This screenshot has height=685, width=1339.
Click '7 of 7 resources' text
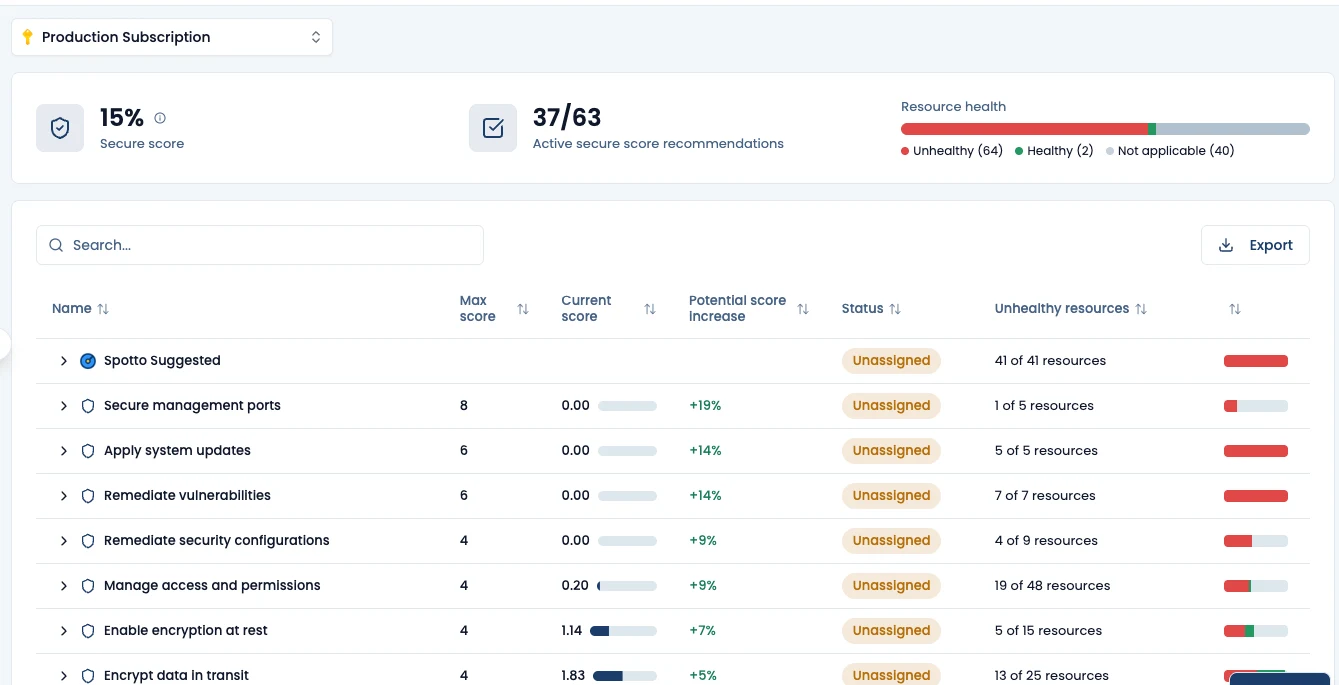pyautogui.click(x=1045, y=496)
